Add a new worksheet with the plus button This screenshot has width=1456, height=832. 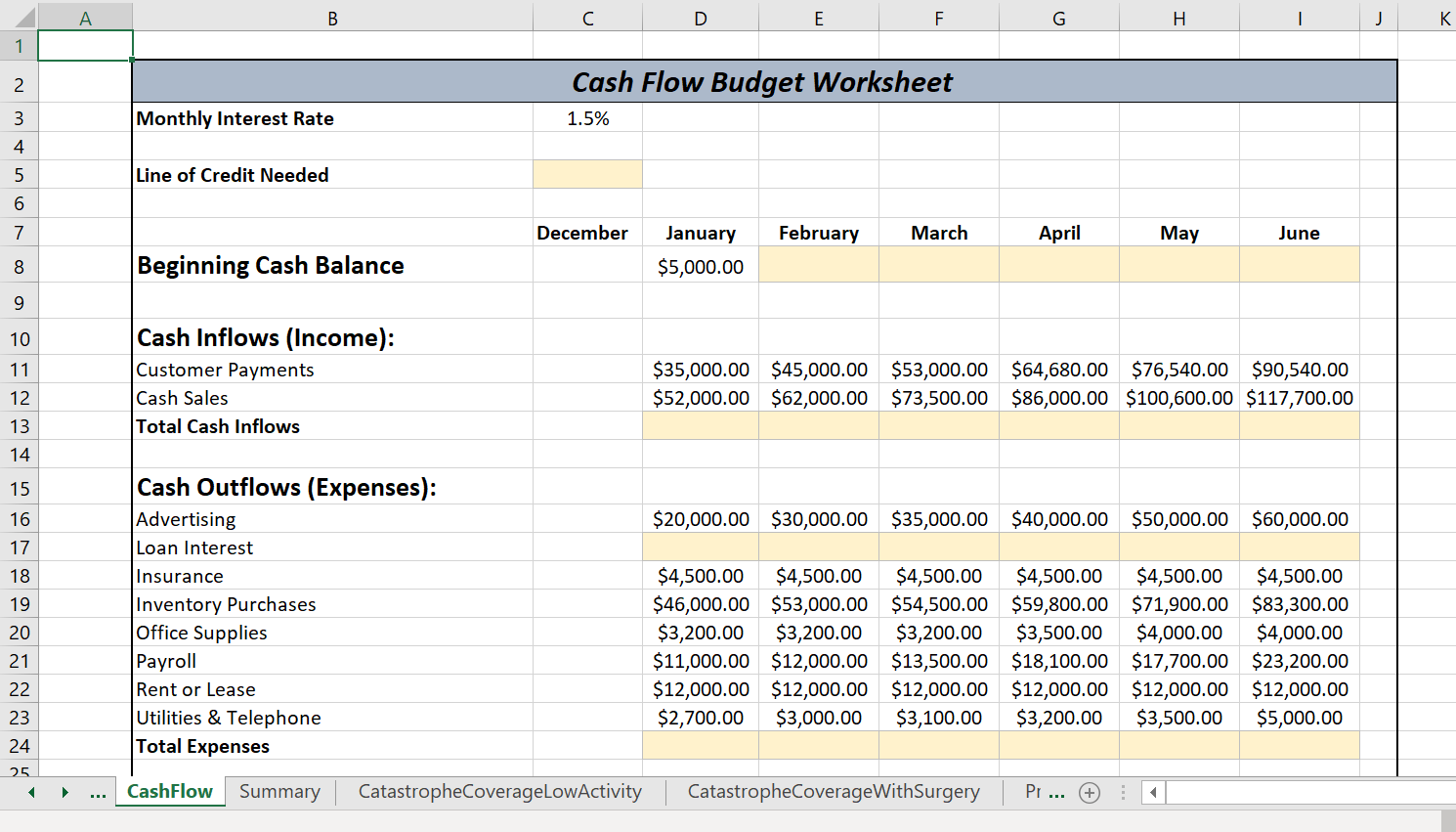coord(1089,792)
